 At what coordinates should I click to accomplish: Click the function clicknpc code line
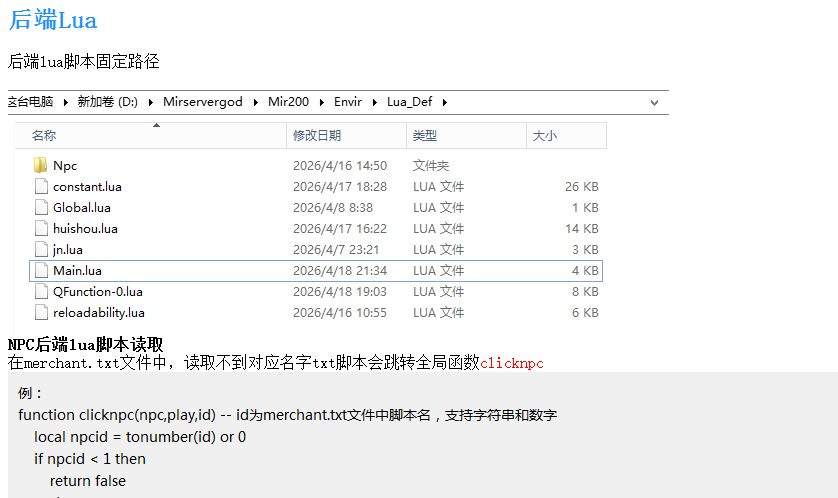288,415
